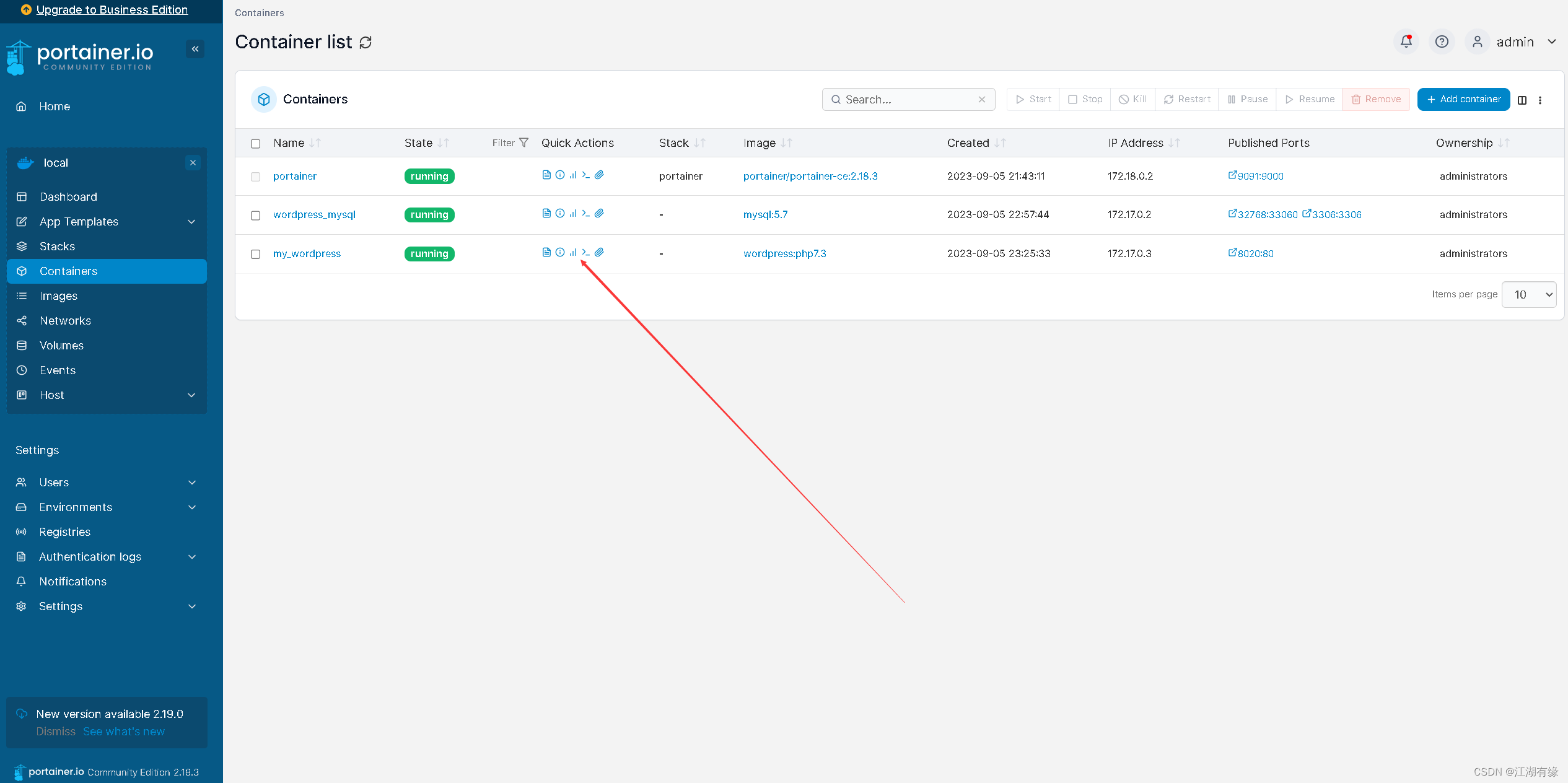
Task: Focus the container Search input field
Action: point(908,99)
